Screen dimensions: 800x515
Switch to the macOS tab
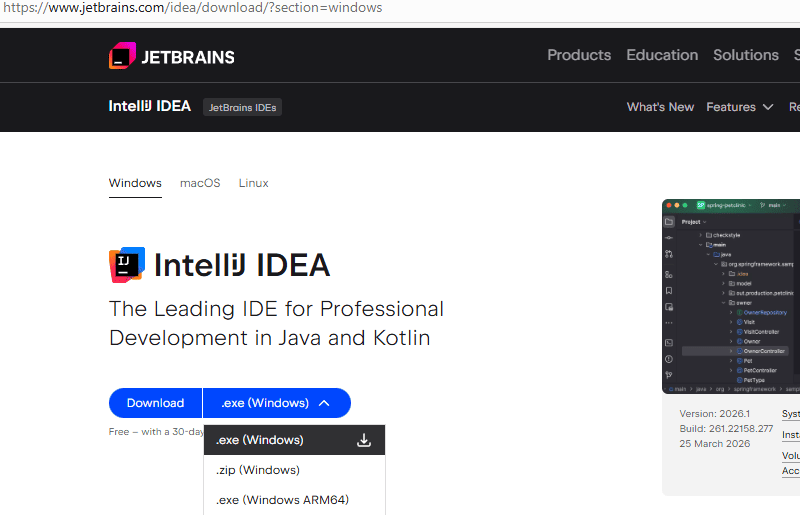[x=200, y=183]
